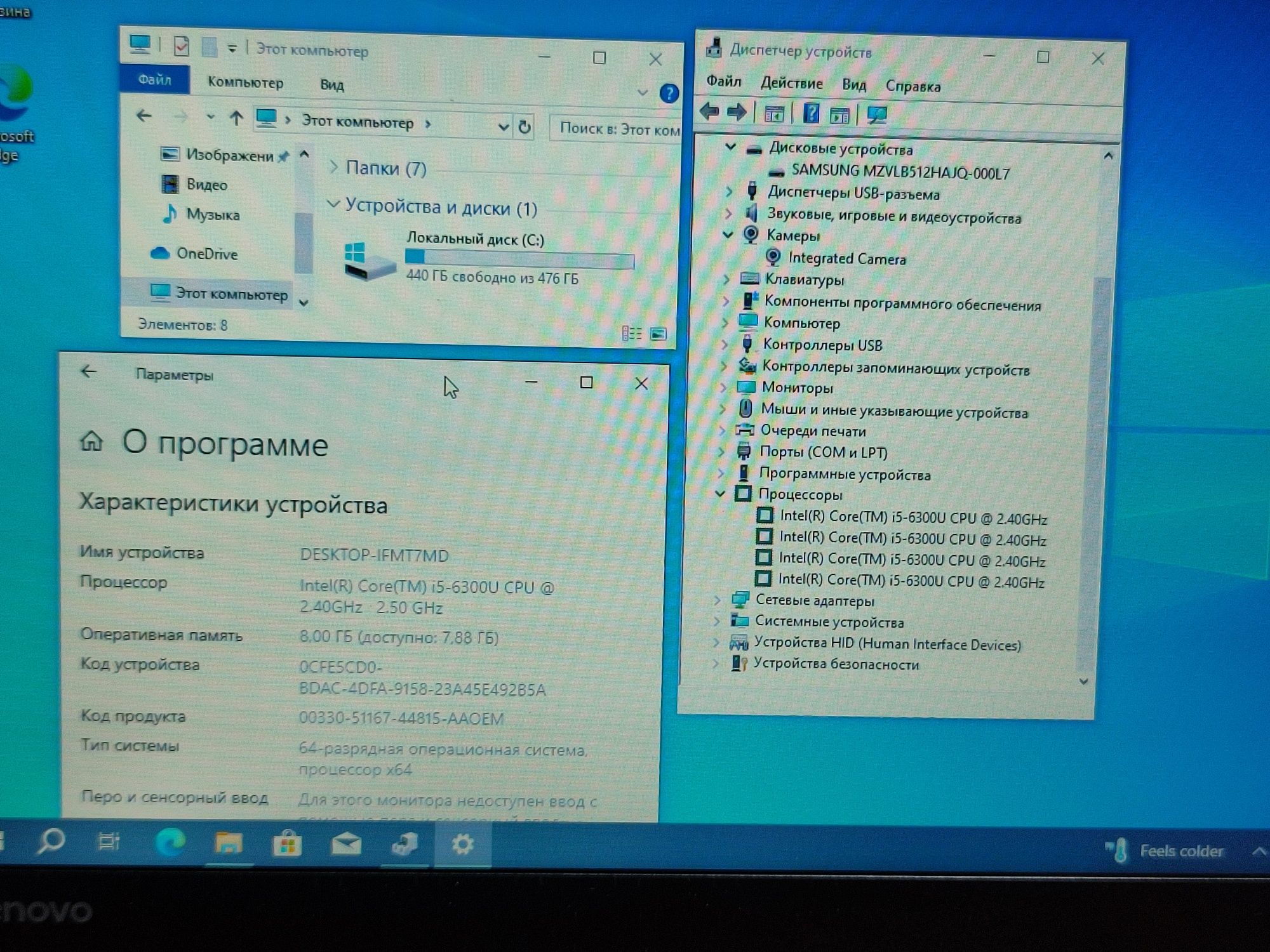1270x952 pixels.
Task: Click the Settings gear on taskbar
Action: (462, 845)
